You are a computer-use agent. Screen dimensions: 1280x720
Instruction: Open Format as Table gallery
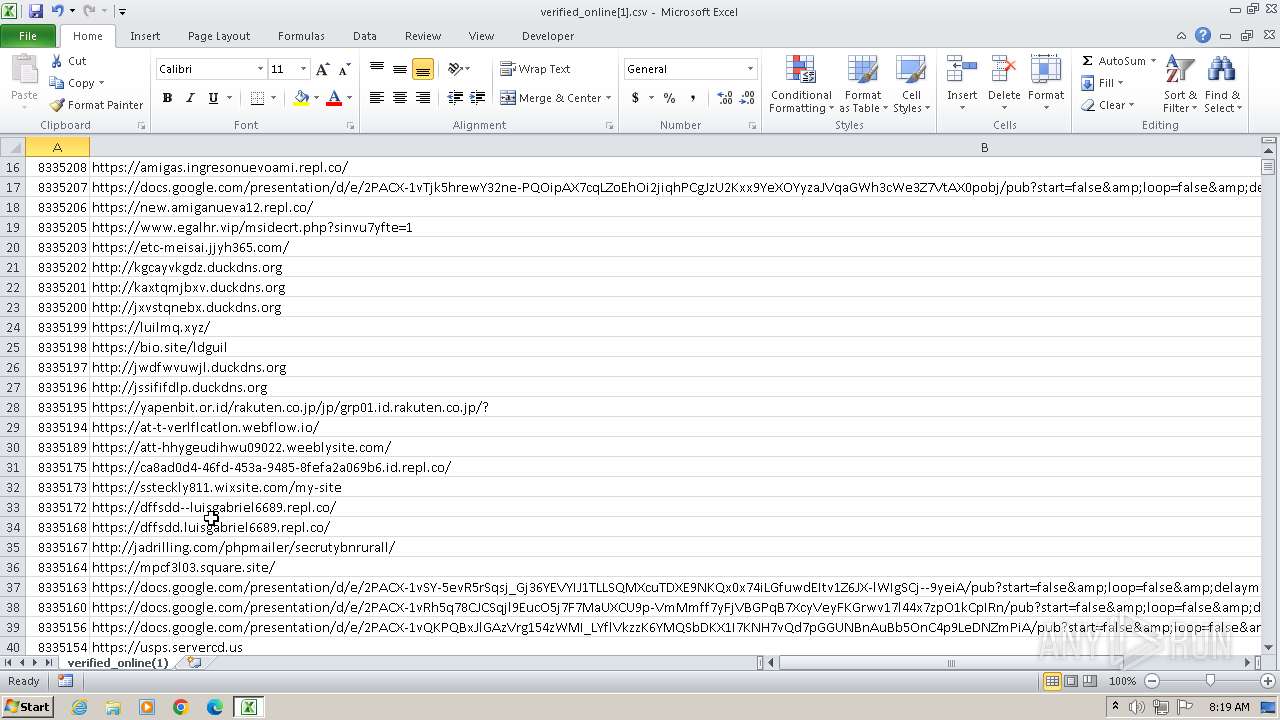click(x=862, y=85)
